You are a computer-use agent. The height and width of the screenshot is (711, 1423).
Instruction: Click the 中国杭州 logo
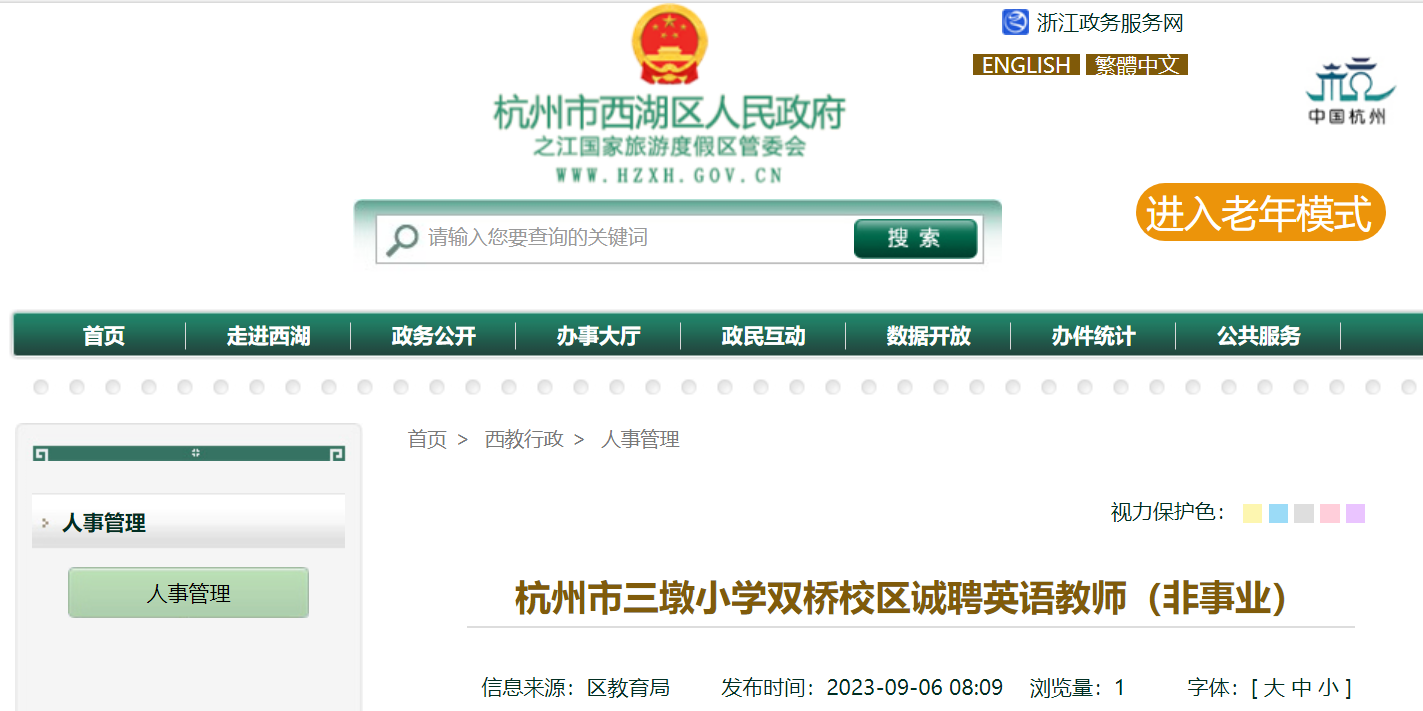pos(1348,90)
